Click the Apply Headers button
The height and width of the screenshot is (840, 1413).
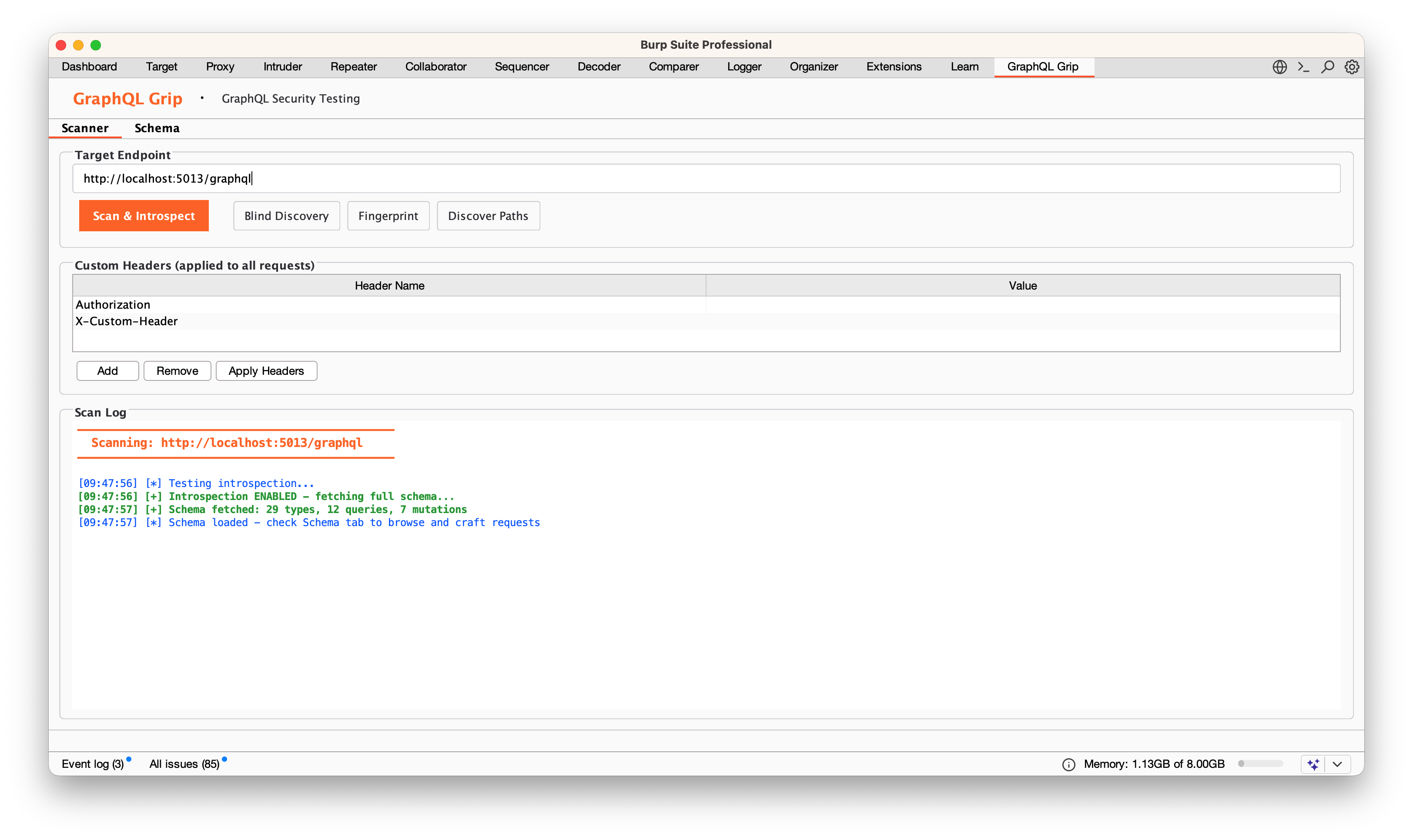pyautogui.click(x=266, y=371)
